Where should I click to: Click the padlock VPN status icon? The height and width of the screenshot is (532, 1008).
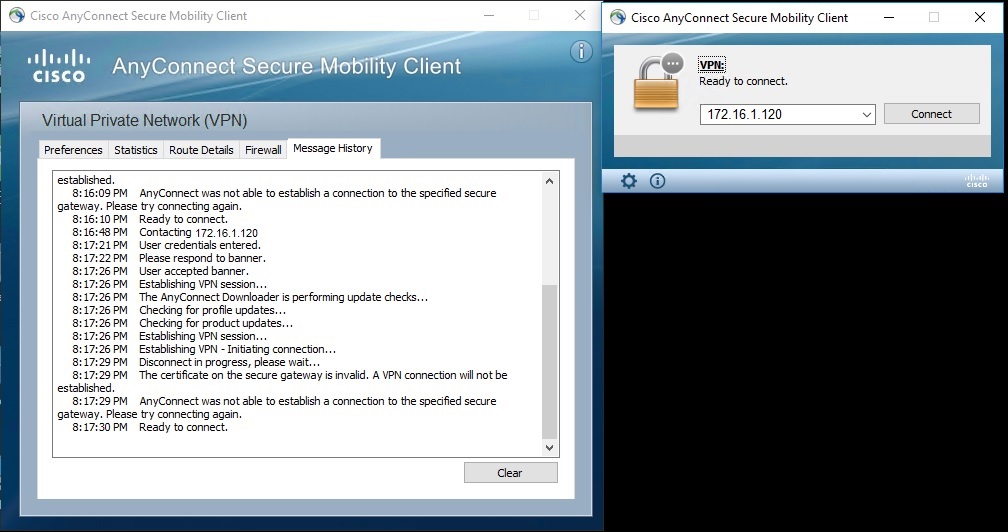coord(658,81)
